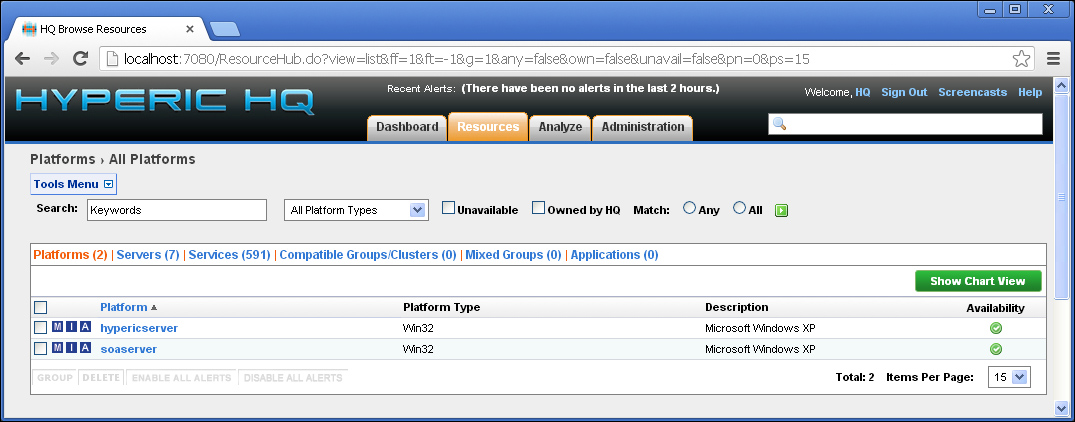
Task: Open the Chrome menu icon
Action: pyautogui.click(x=1053, y=59)
